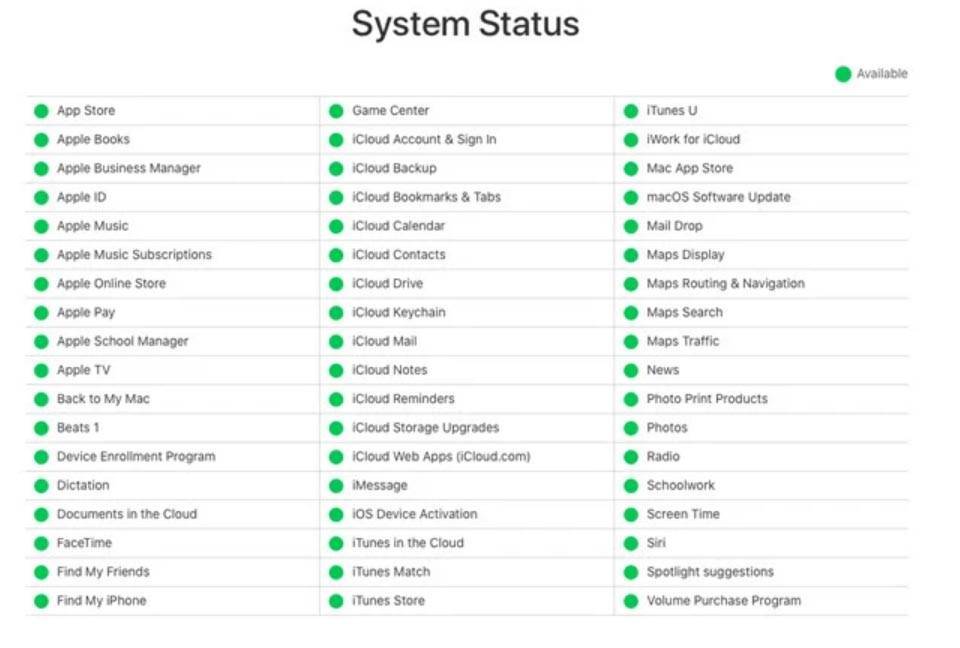
Task: Open the Apple School Manager entry
Action: coord(122,341)
